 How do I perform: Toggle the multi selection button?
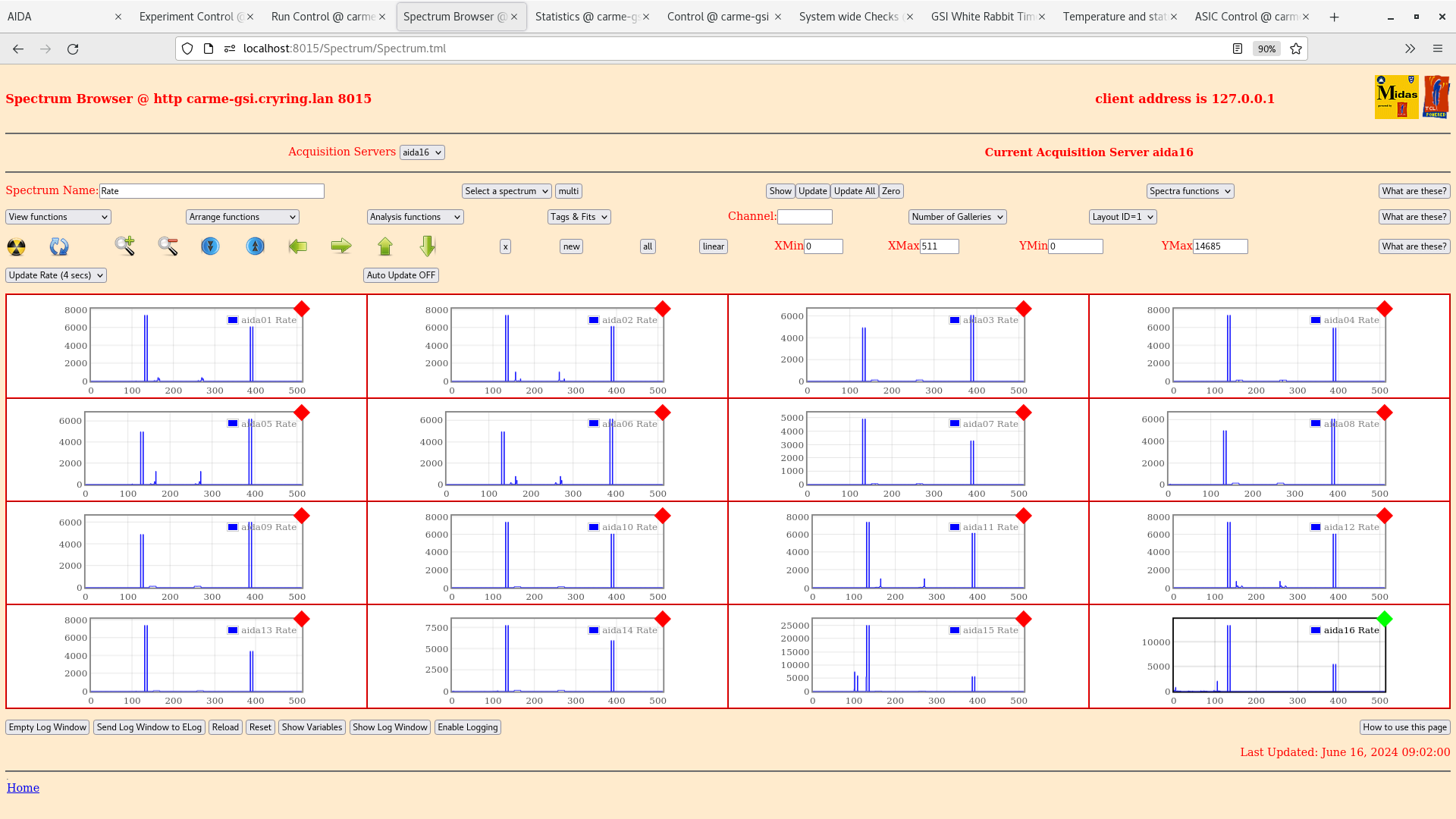click(569, 191)
